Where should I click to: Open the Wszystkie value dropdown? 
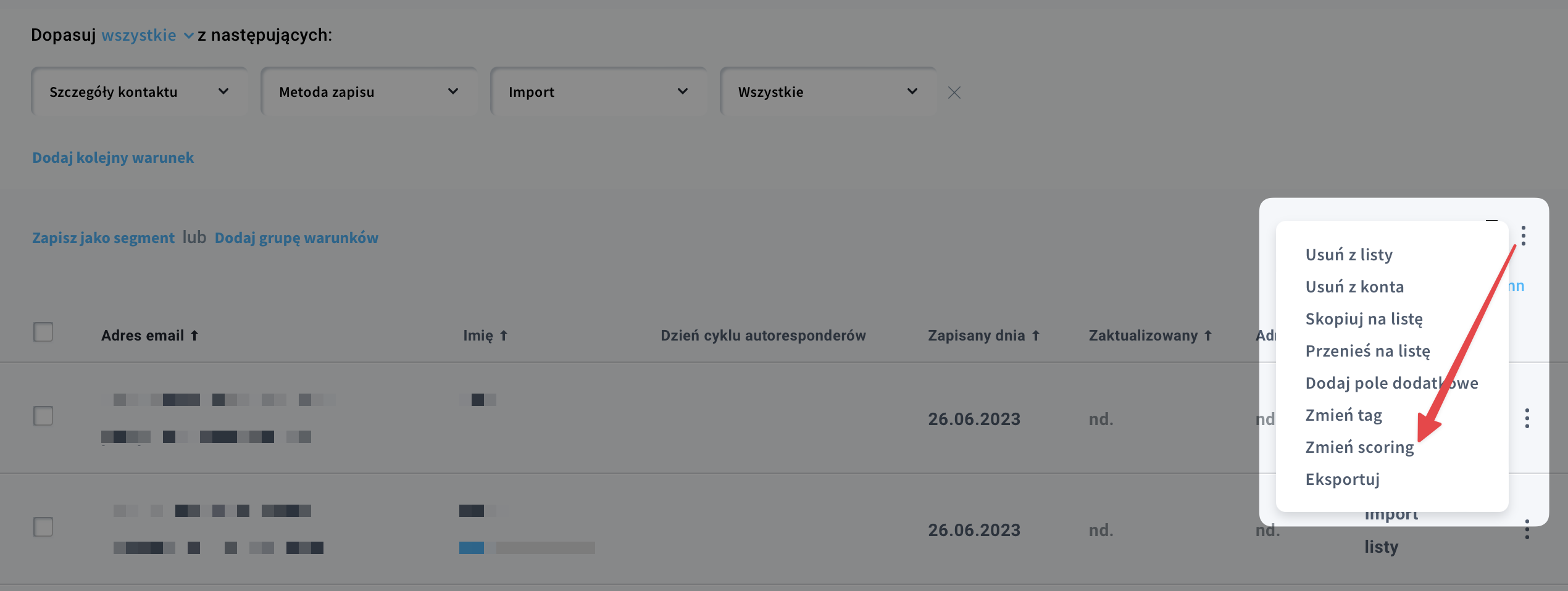pyautogui.click(x=828, y=92)
